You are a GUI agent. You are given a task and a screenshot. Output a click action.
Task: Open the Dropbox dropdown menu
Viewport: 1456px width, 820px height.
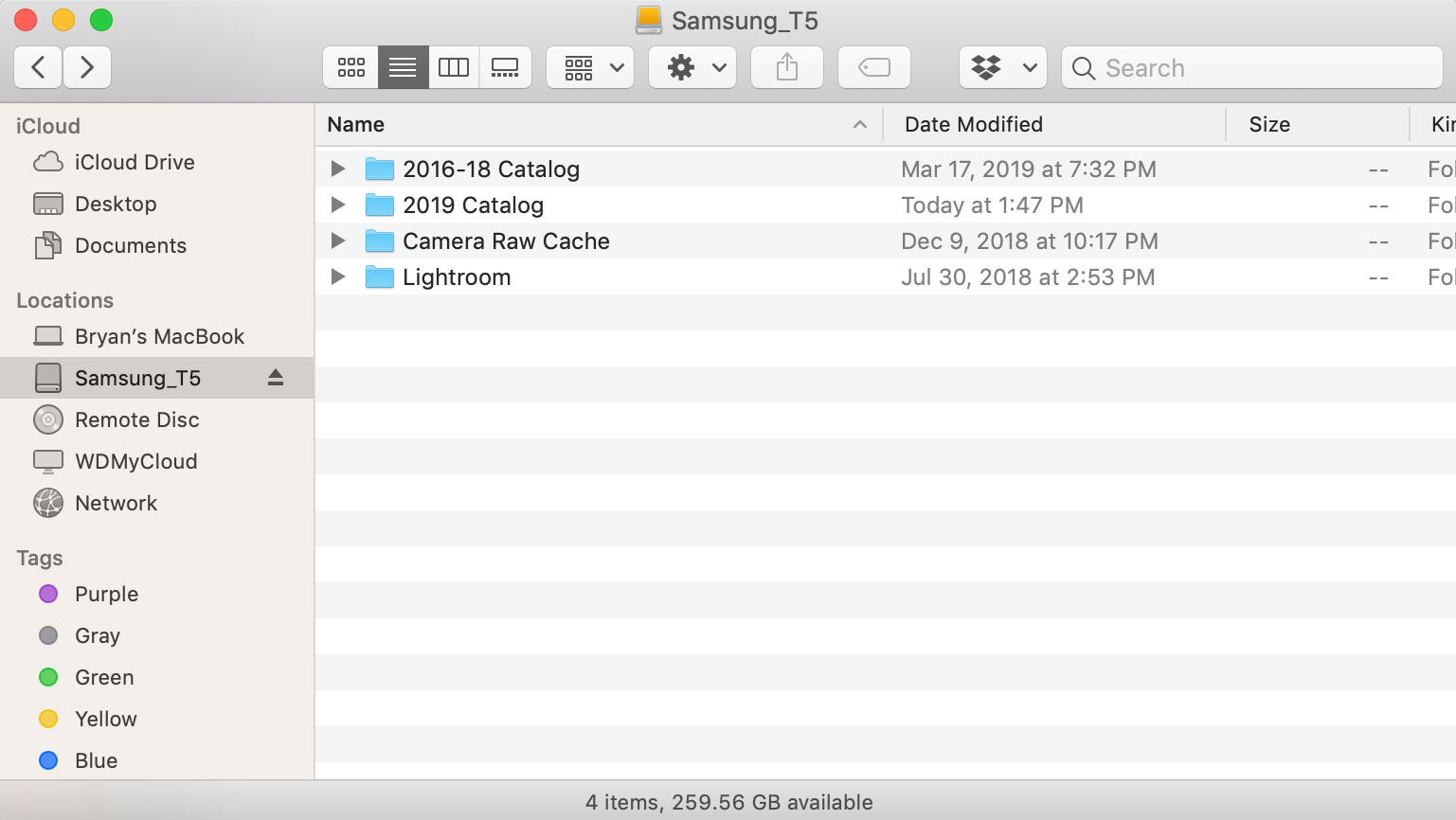click(1003, 67)
